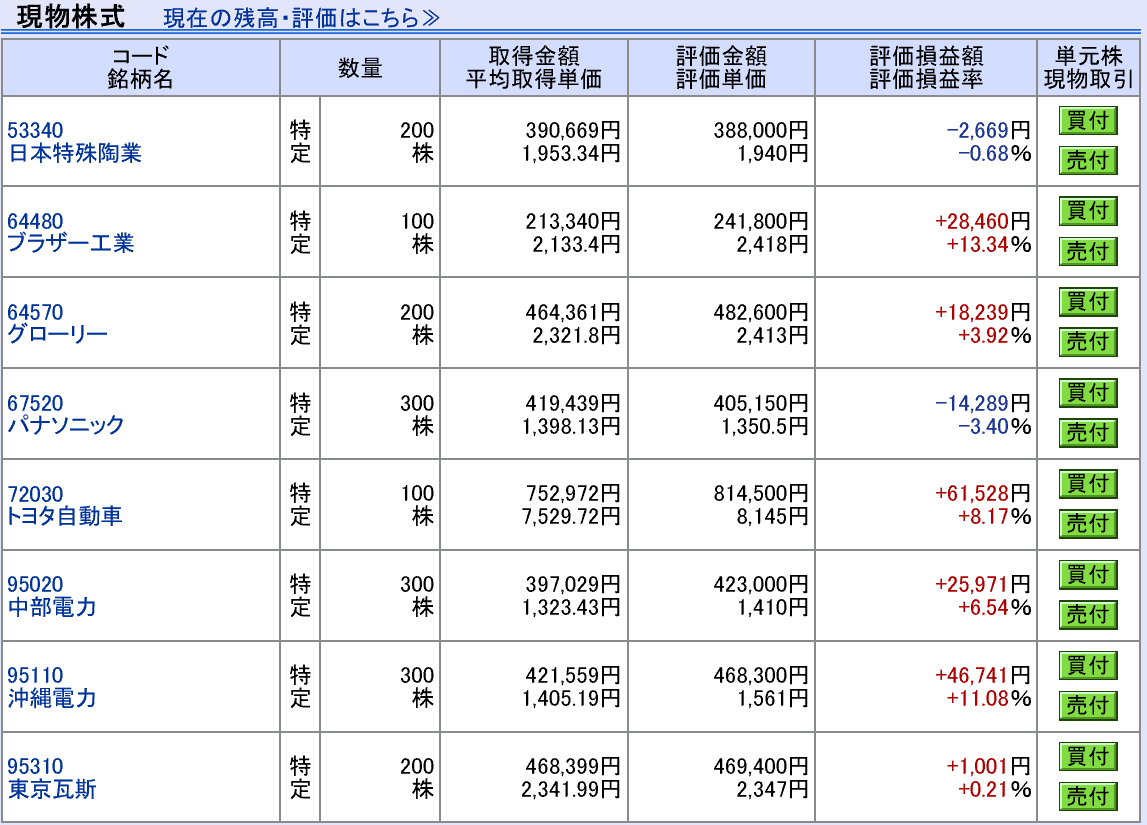Click the 買付 button for グローリー
The height and width of the screenshot is (825, 1147).
point(1088,302)
